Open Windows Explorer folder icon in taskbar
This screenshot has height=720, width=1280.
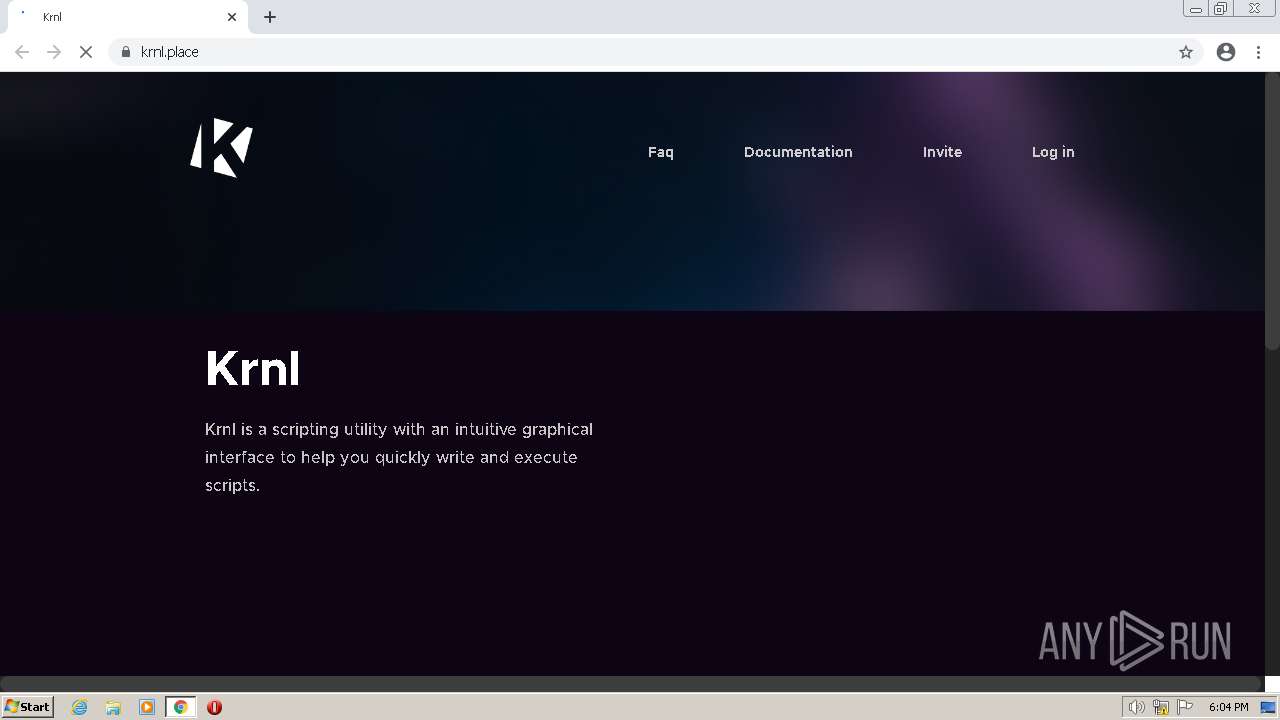click(113, 707)
